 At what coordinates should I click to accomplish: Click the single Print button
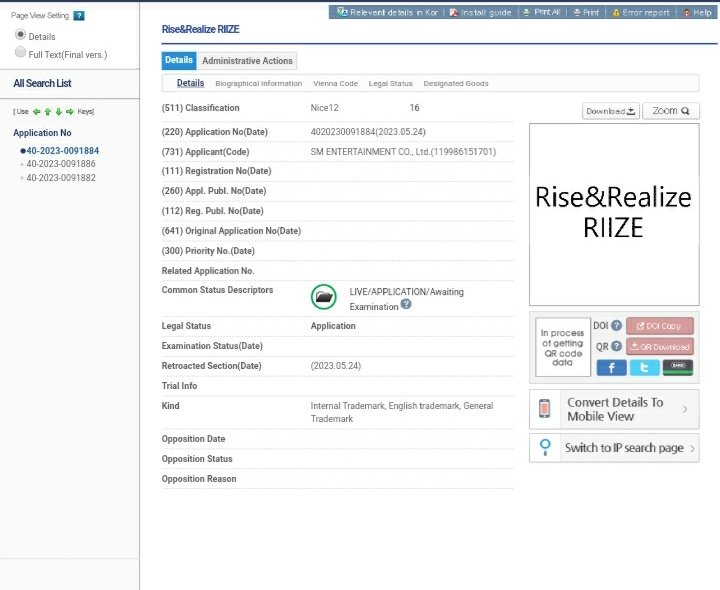(x=586, y=12)
